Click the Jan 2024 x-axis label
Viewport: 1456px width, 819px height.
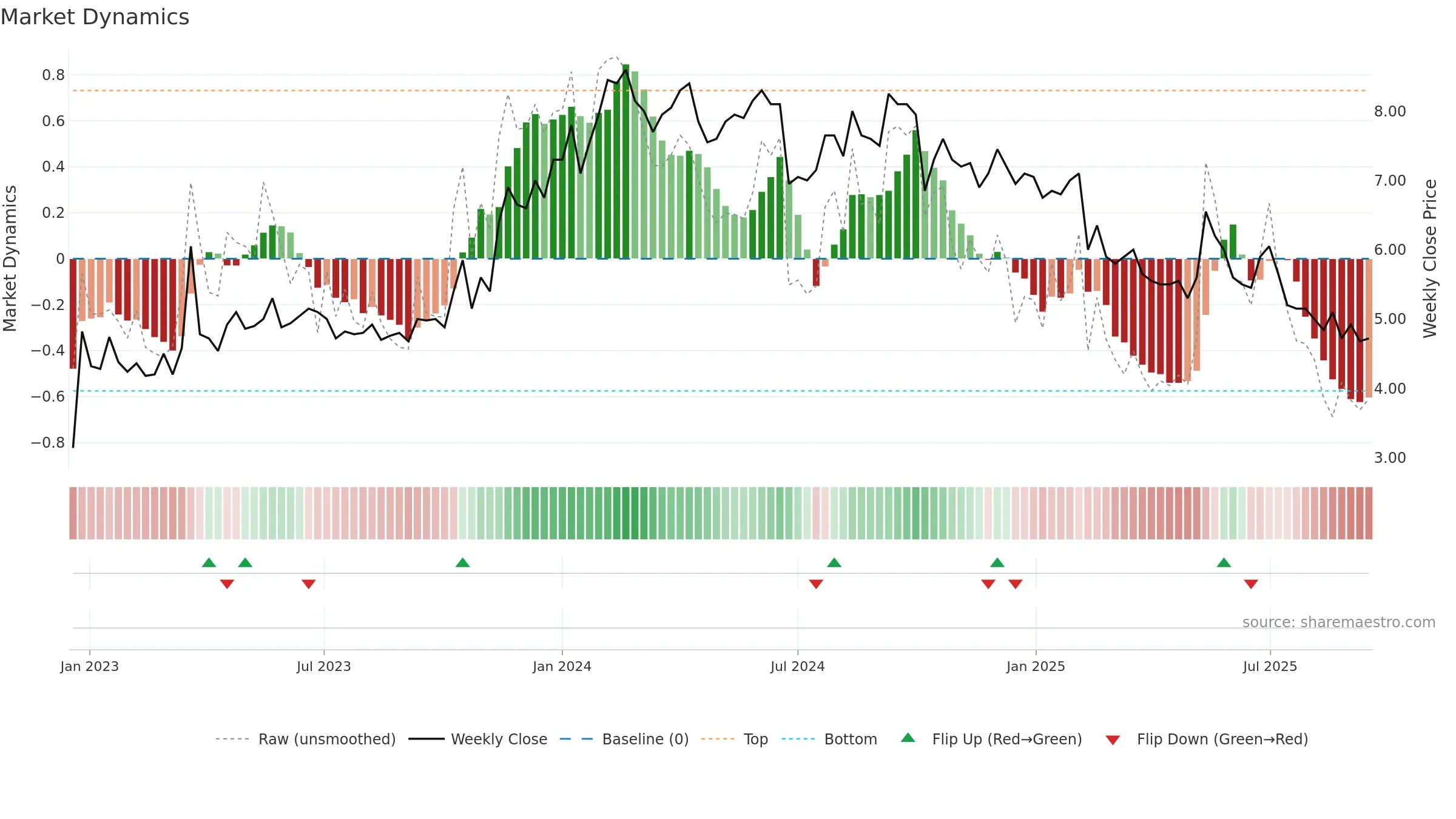pyautogui.click(x=562, y=666)
